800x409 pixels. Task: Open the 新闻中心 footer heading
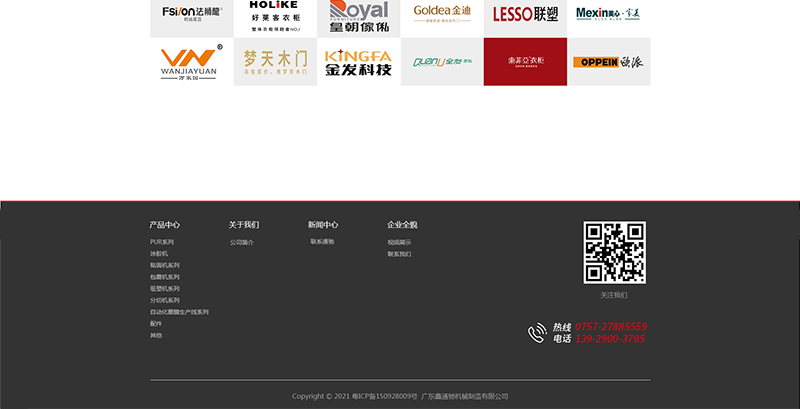pos(323,225)
